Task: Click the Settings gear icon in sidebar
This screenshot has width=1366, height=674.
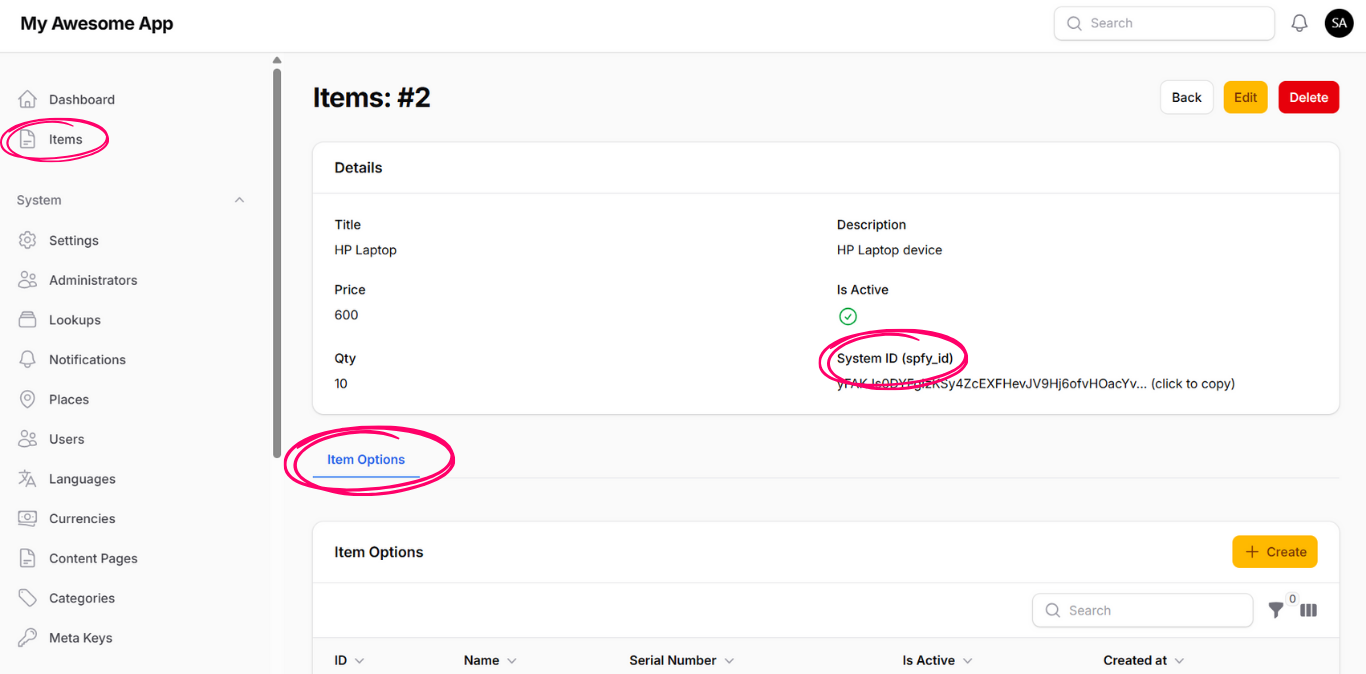Action: (x=28, y=240)
